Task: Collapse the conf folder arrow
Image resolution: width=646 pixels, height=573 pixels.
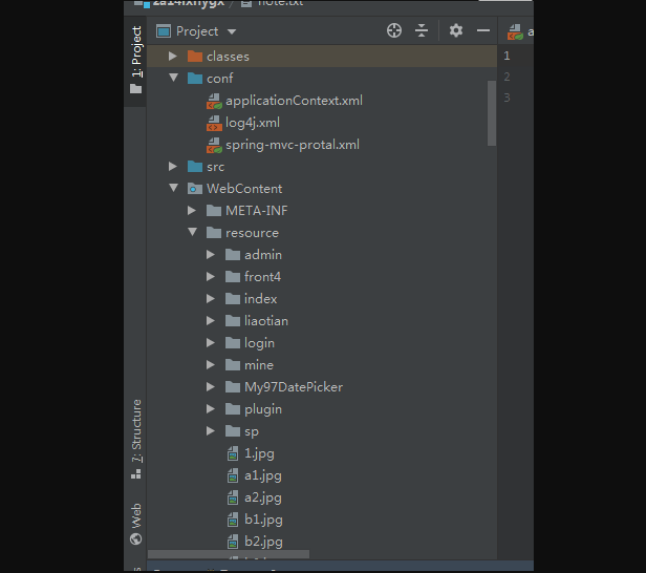Action: point(173,78)
